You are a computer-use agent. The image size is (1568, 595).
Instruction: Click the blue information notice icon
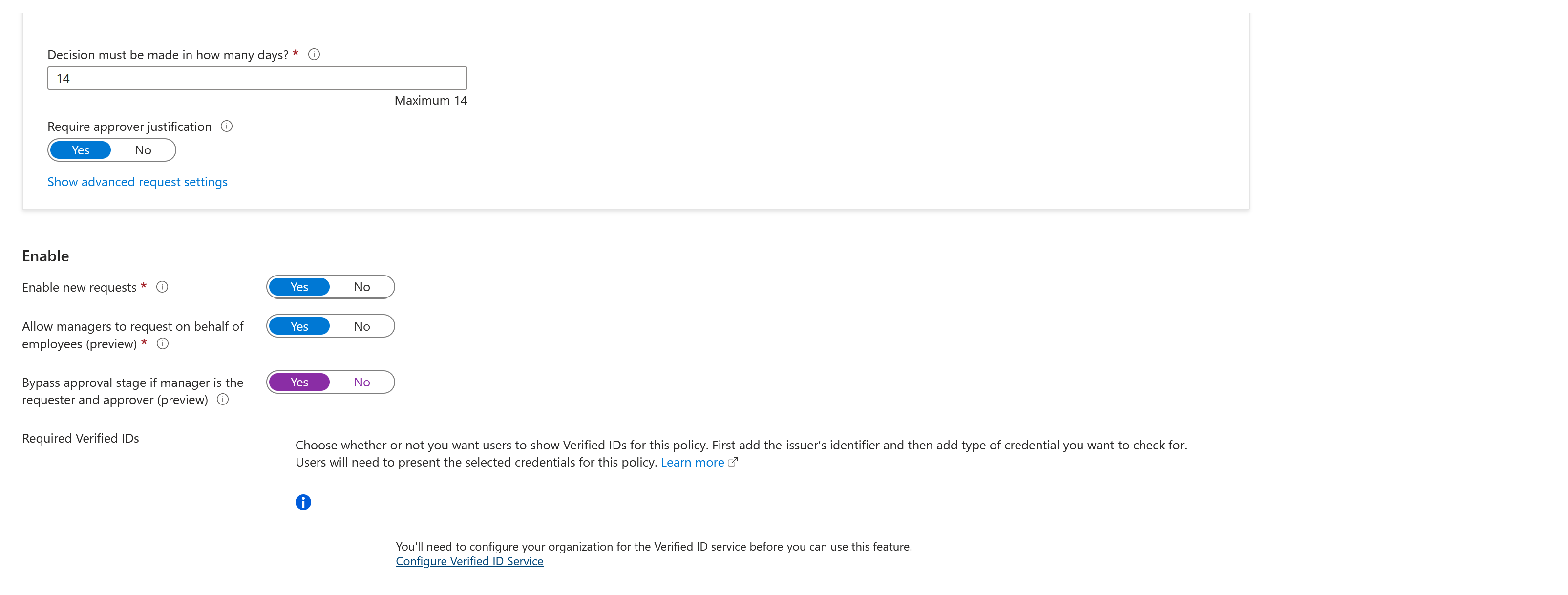pos(303,503)
